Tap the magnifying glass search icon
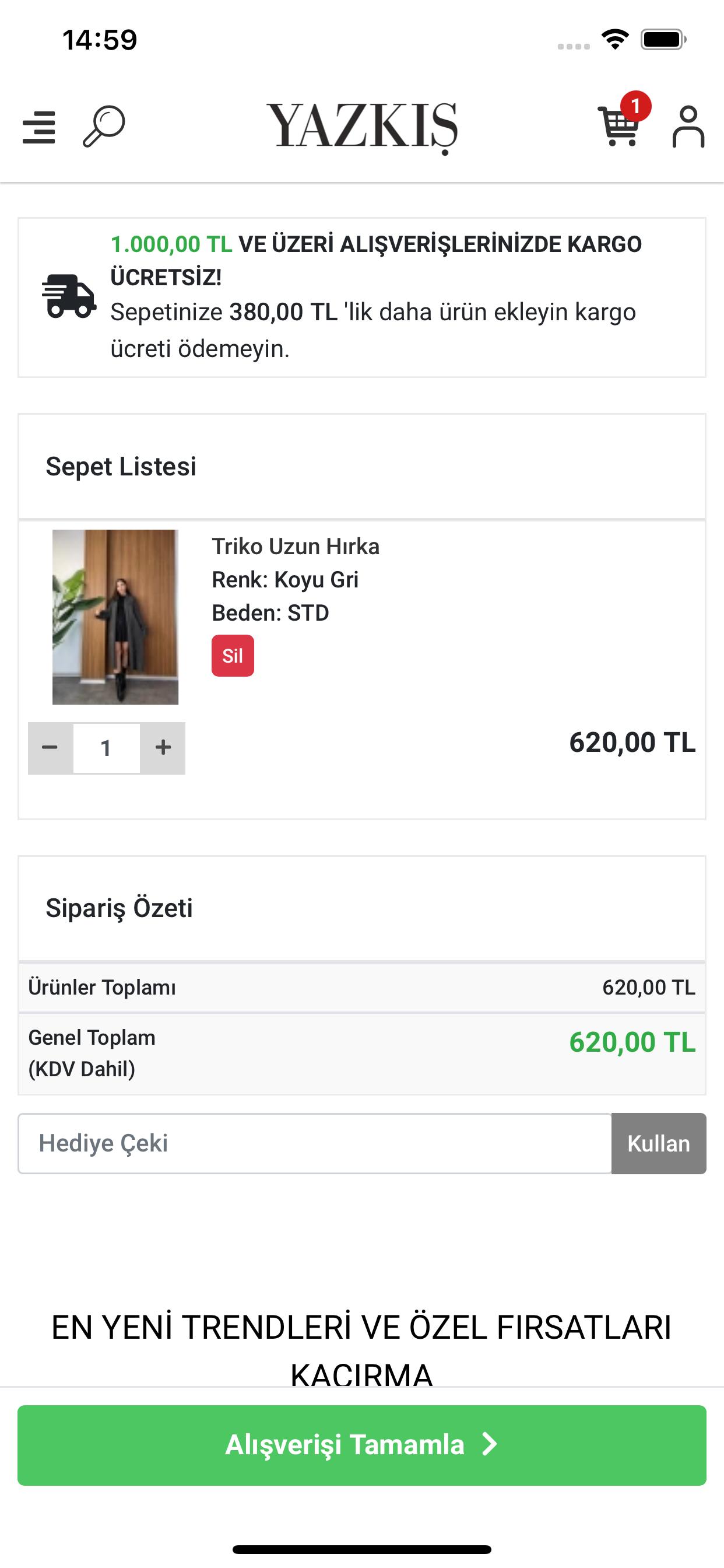The image size is (724, 1568). pos(104,127)
